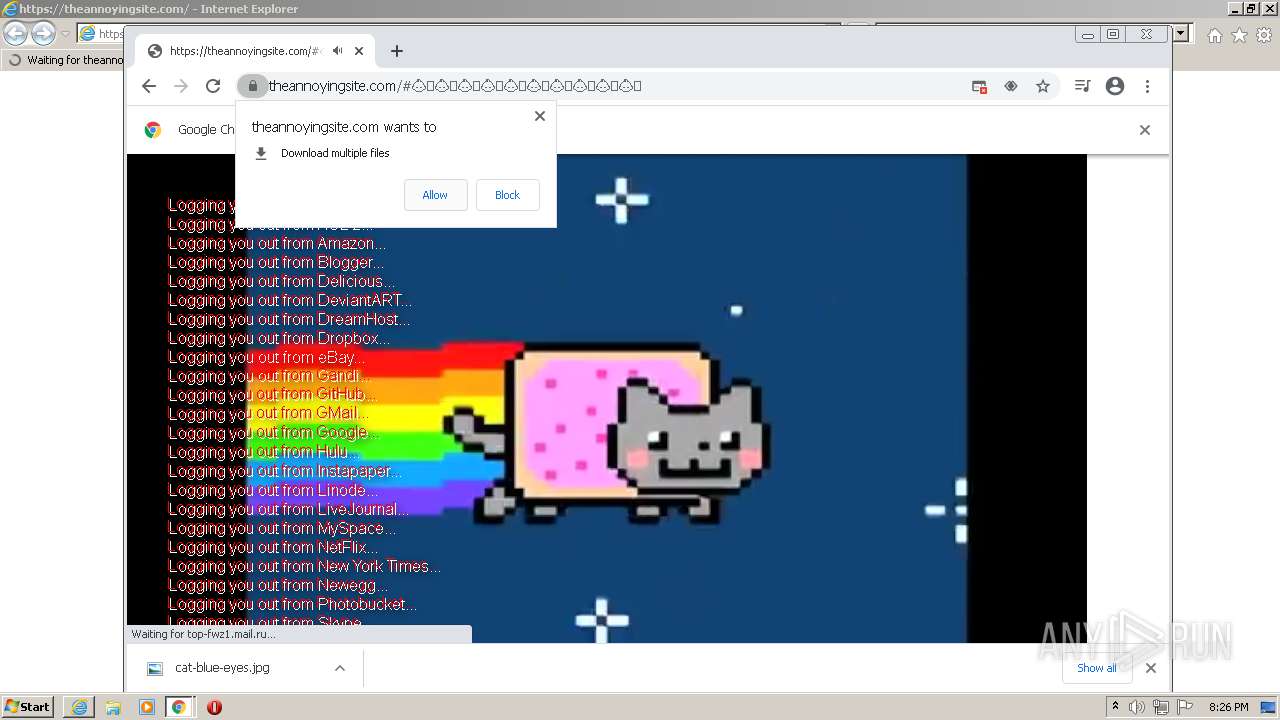This screenshot has width=1280, height=720.
Task: Open Internet Explorer Home icon
Action: (x=1214, y=35)
